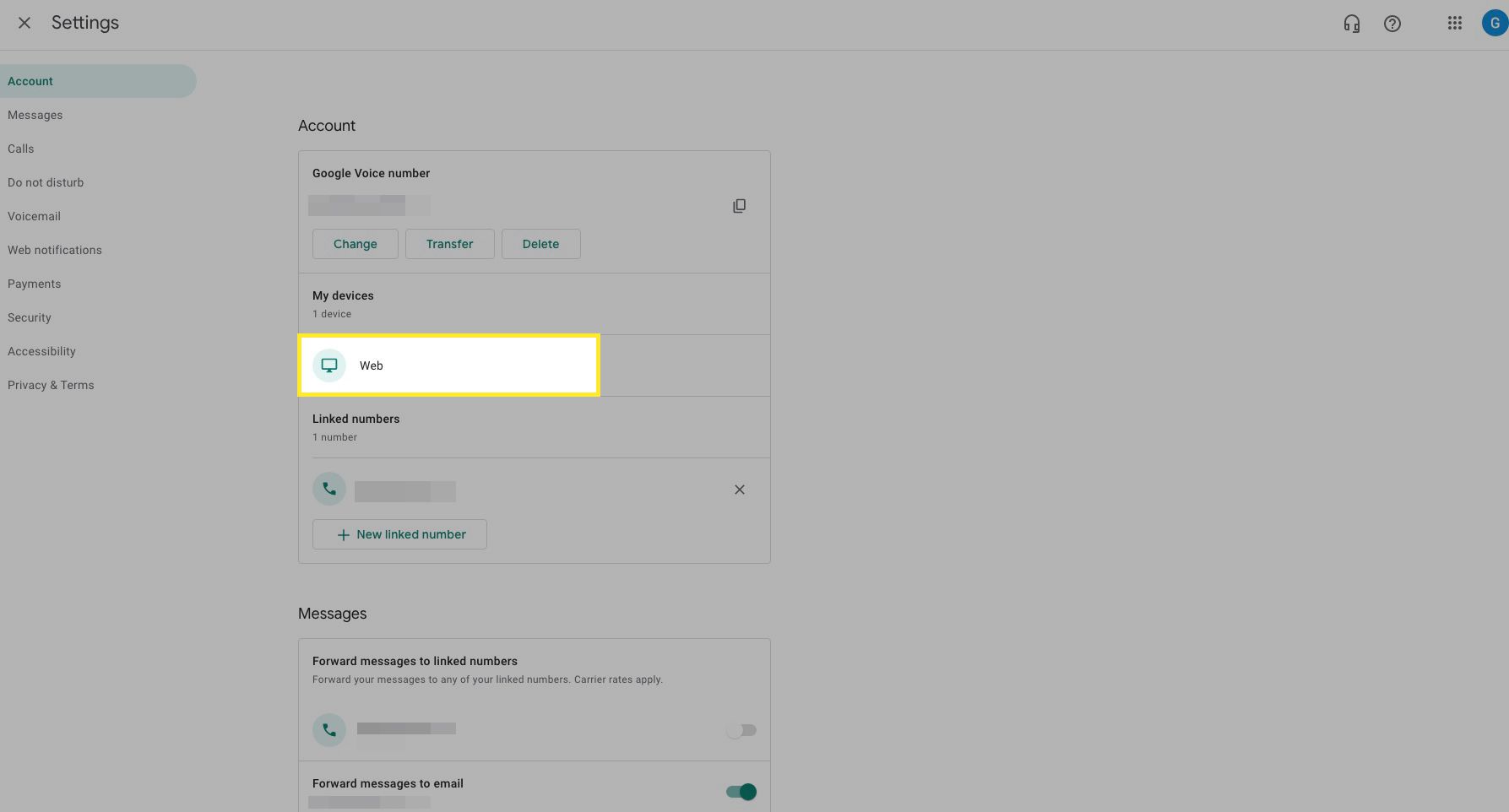Screen dimensions: 1509x812
Task: Click the Forward messages to linked numbers label
Action: tap(415, 661)
